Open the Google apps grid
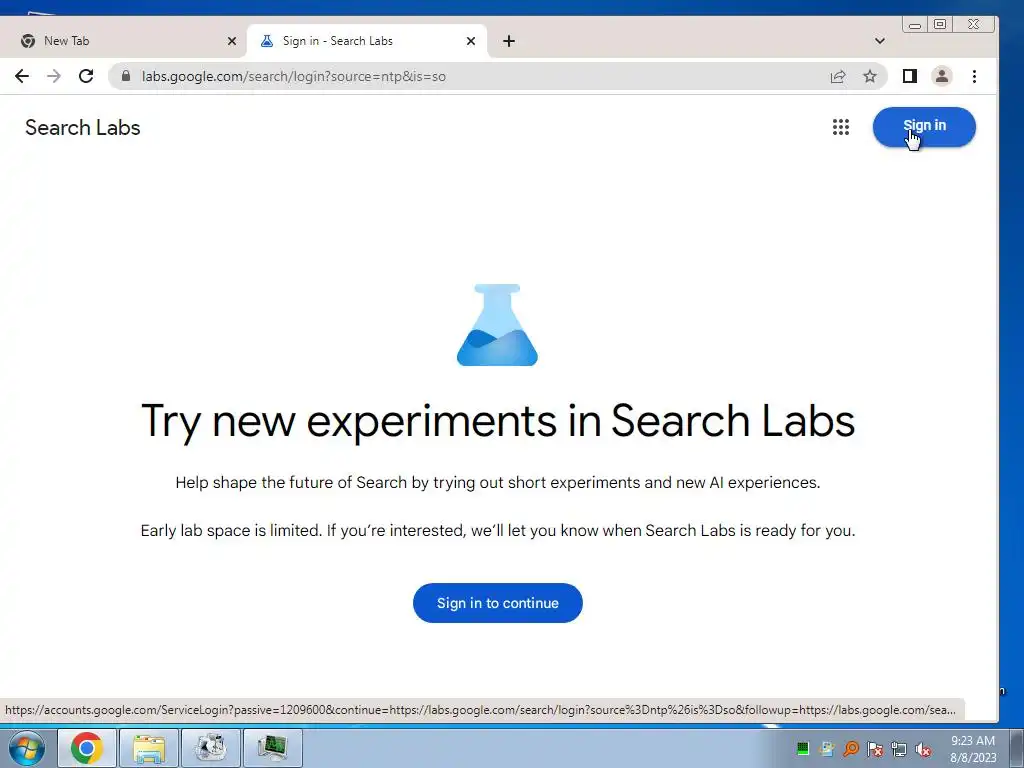Viewport: 1024px width, 768px height. pyautogui.click(x=841, y=127)
